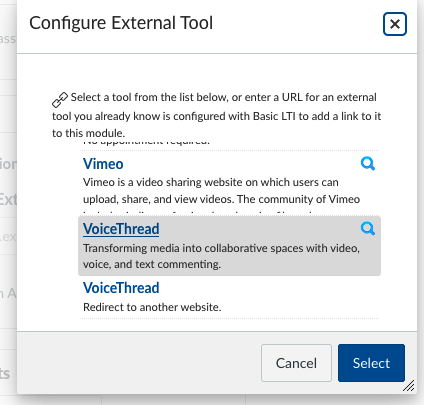This screenshot has height=405, width=424.
Task: Click the 'Configure External Tool' dialog title
Action: click(121, 23)
